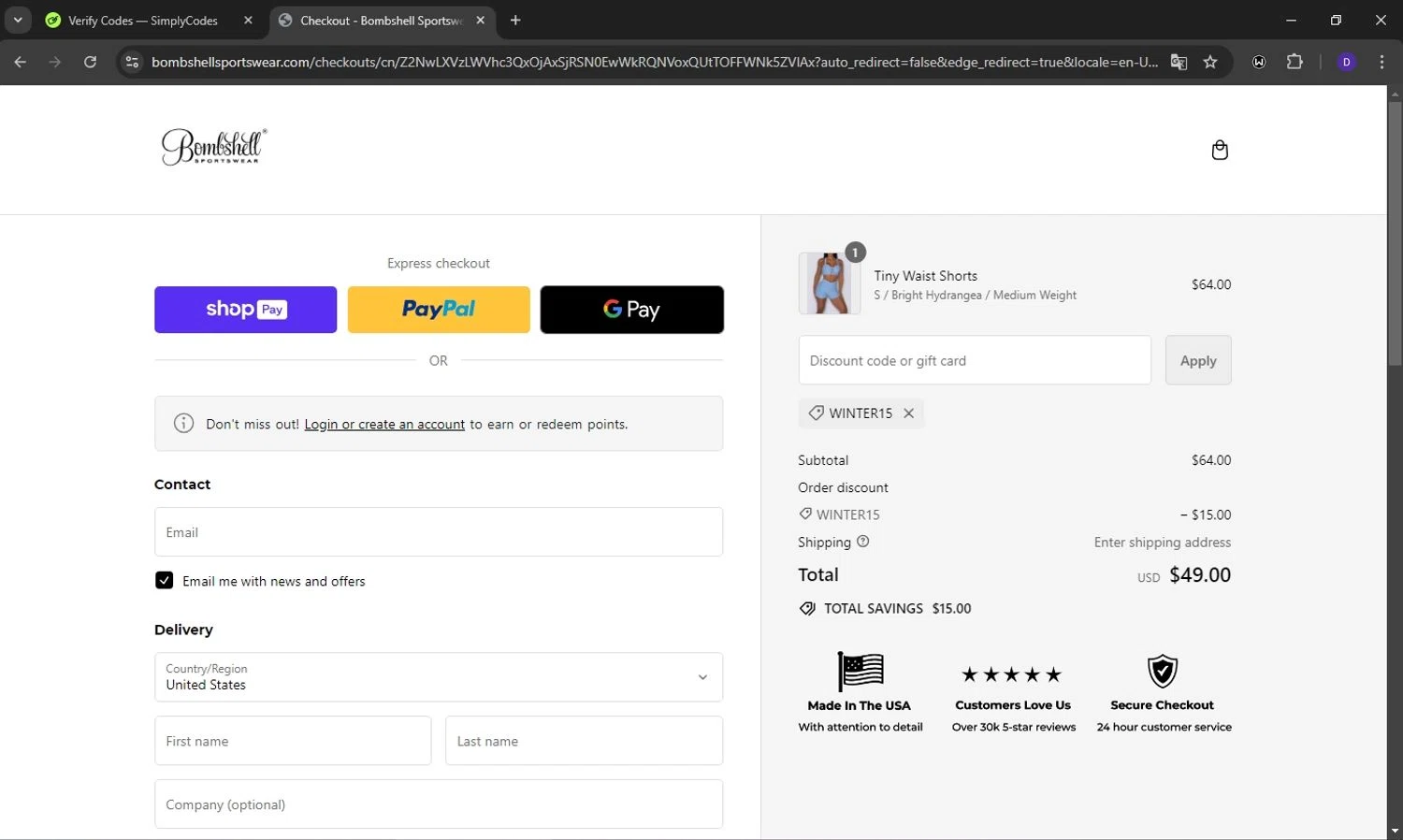The image size is (1403, 840).
Task: Click the WINTER15 discount tag chip
Action: [861, 413]
